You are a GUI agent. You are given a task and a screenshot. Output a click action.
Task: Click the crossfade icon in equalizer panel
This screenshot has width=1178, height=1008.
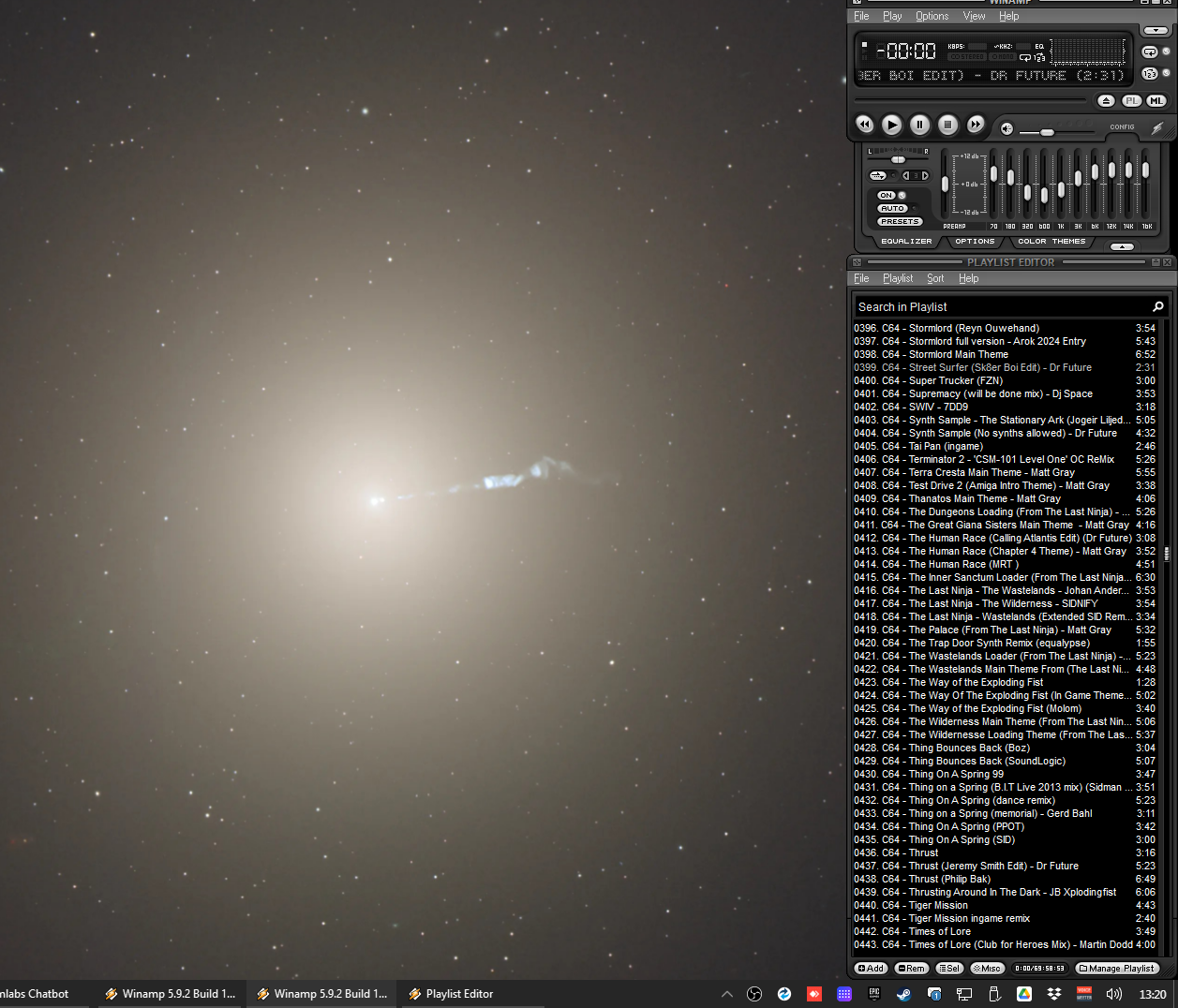[878, 175]
